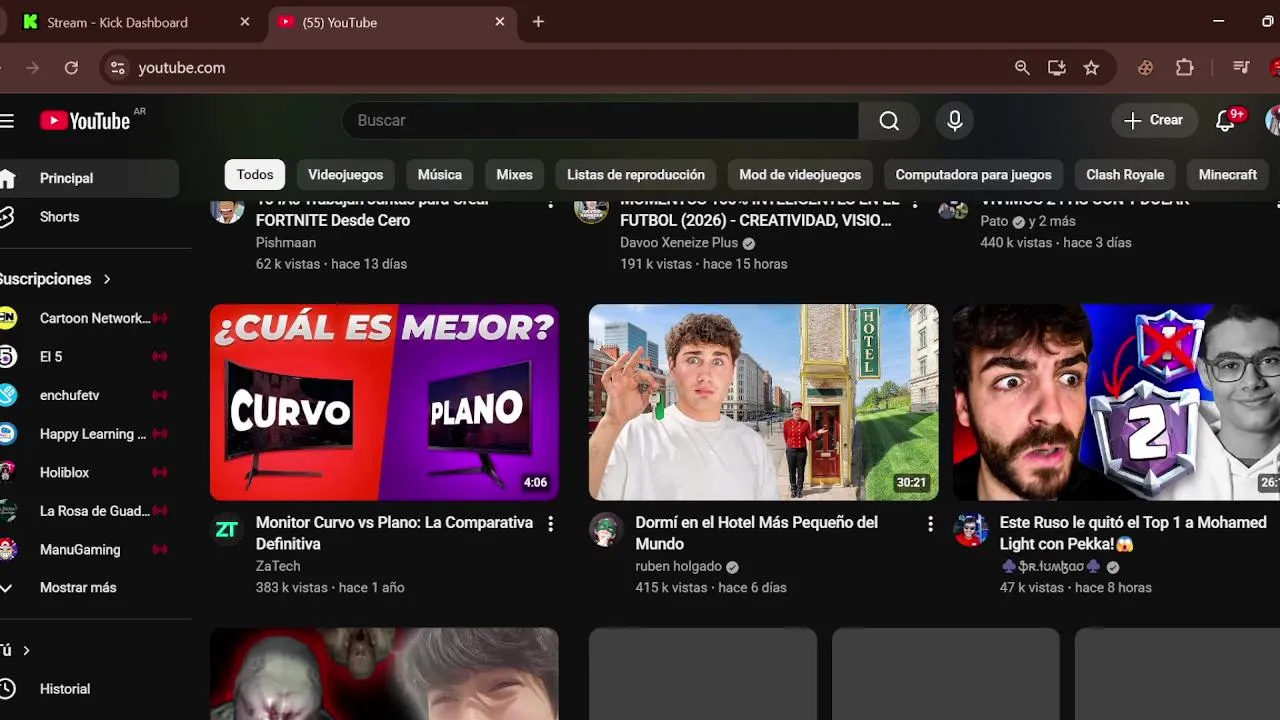Open options menu for FORTNITE Desde Cero video

click(x=550, y=204)
